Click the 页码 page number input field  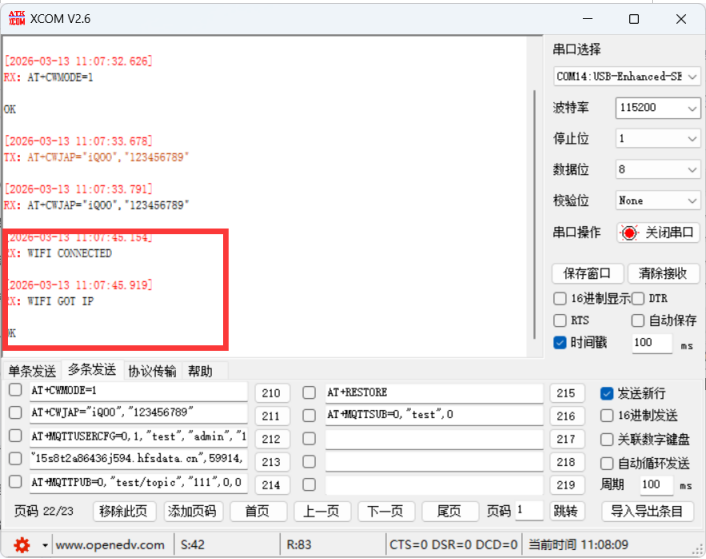point(530,511)
